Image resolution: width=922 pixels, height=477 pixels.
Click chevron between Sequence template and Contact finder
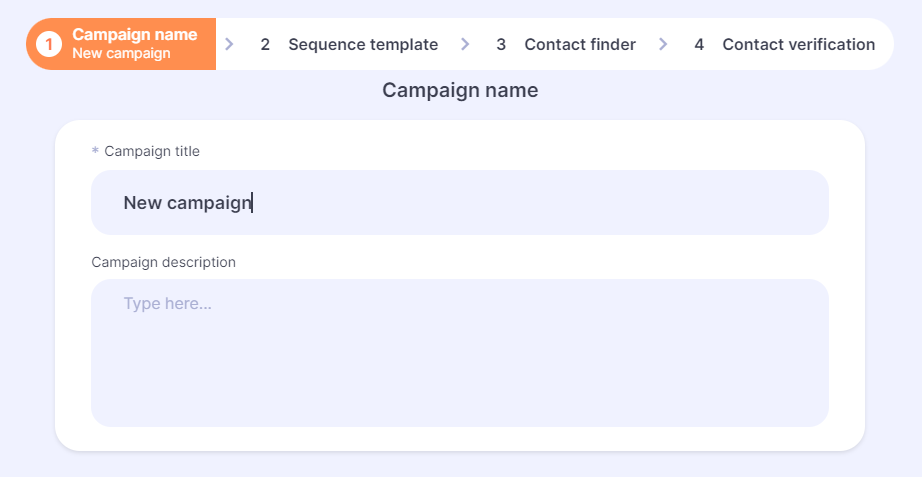[465, 44]
